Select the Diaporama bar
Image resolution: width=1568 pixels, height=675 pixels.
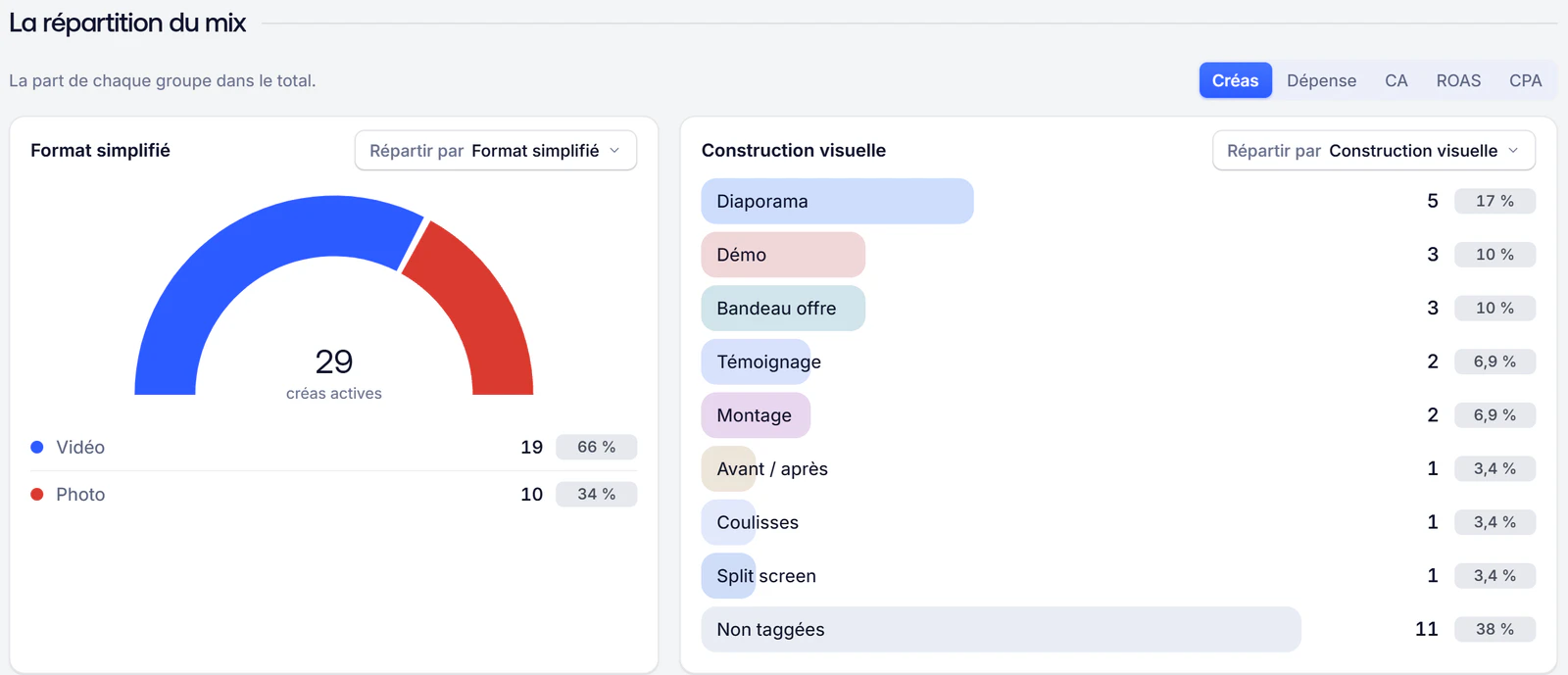[x=837, y=201]
